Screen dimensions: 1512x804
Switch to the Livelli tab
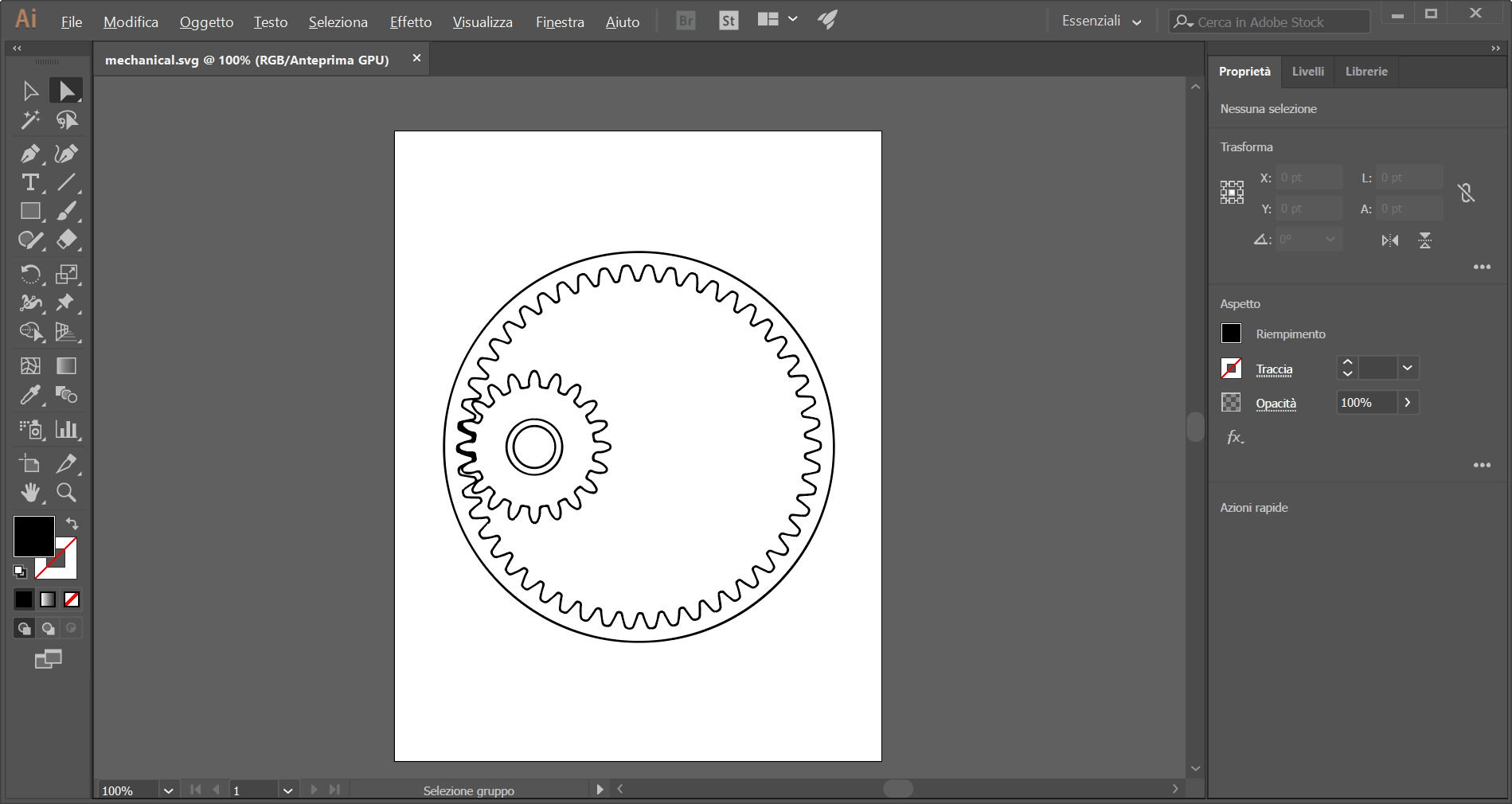pos(1308,72)
